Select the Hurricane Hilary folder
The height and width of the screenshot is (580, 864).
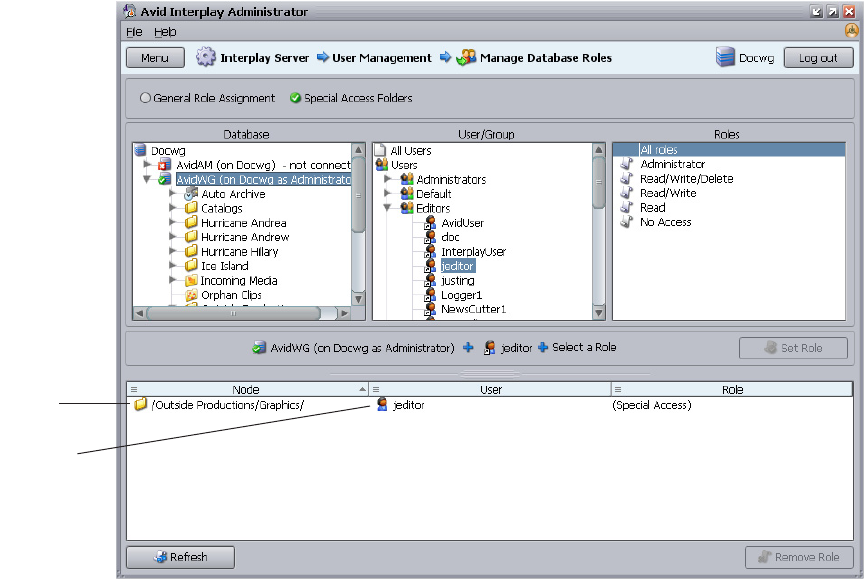click(240, 252)
